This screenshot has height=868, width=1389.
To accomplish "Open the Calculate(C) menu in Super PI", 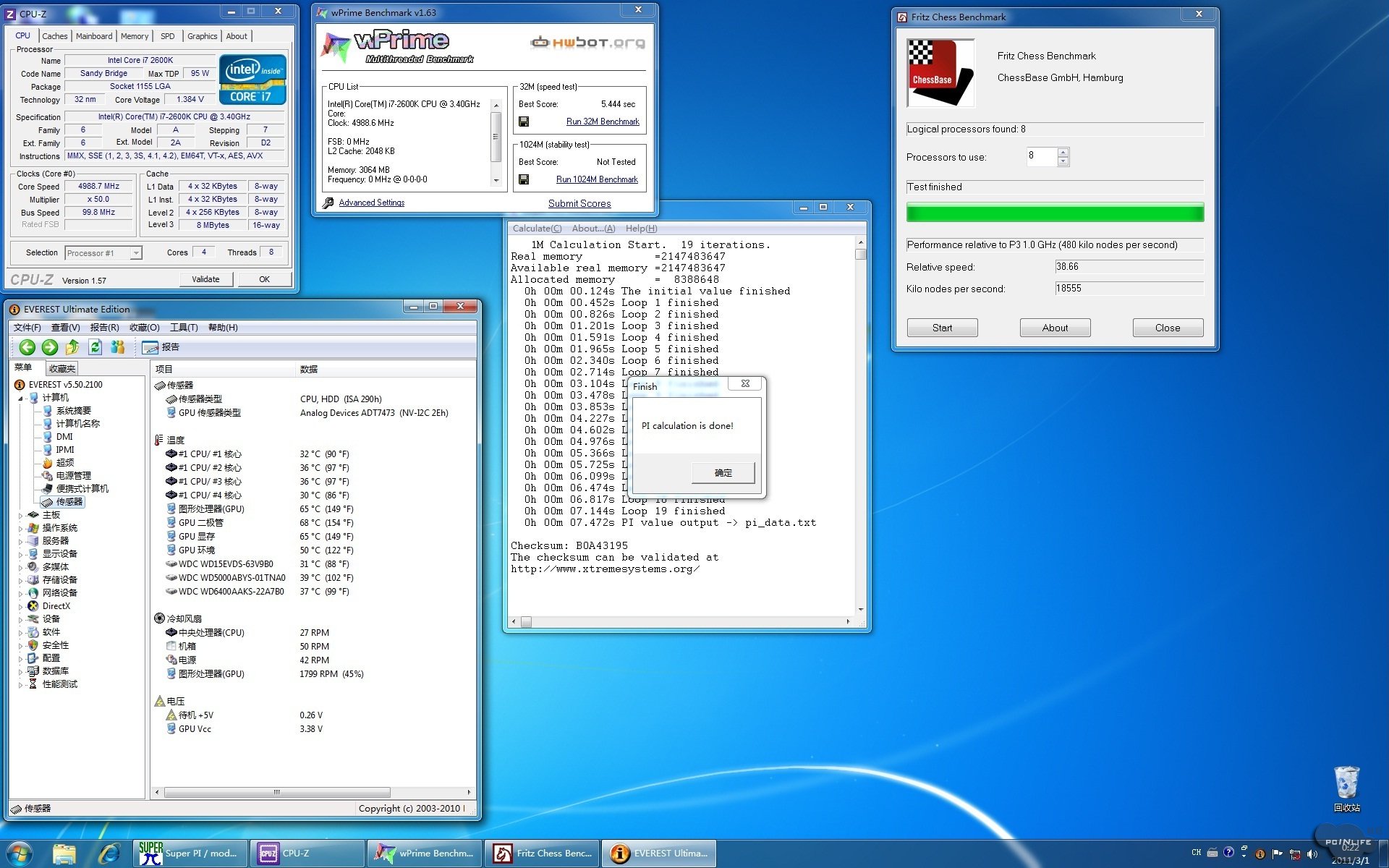I will (537, 229).
